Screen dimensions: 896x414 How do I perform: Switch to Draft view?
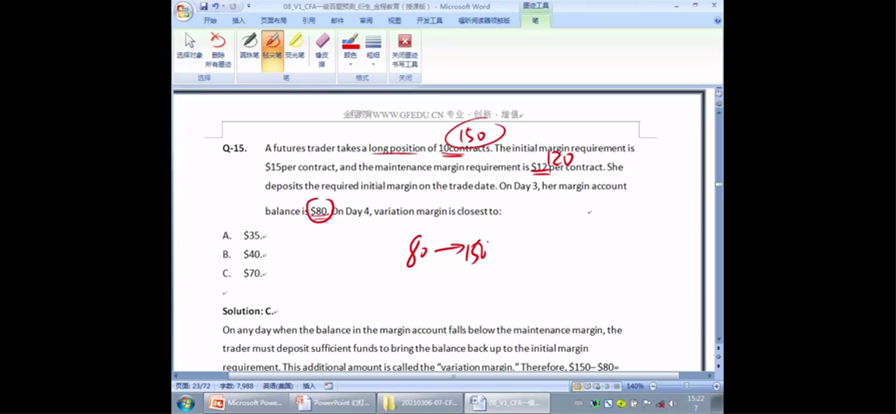click(x=616, y=386)
